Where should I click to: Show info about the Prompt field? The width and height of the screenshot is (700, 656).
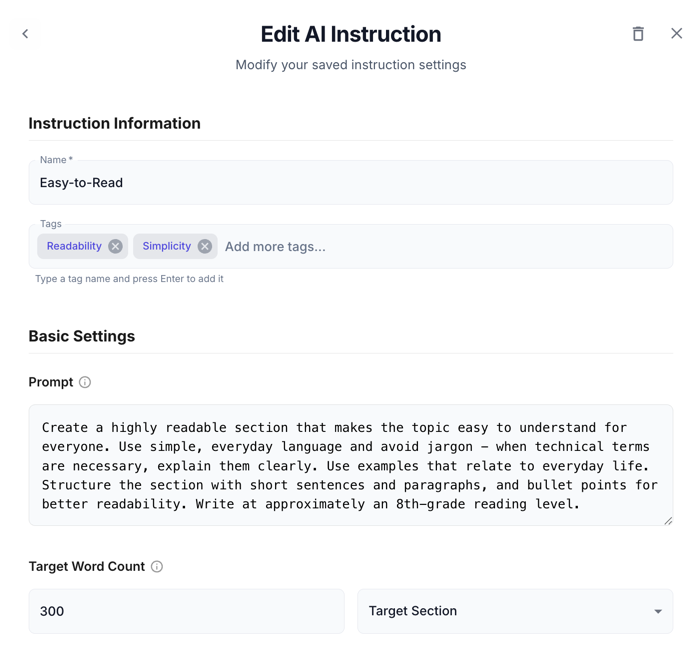[x=85, y=382]
